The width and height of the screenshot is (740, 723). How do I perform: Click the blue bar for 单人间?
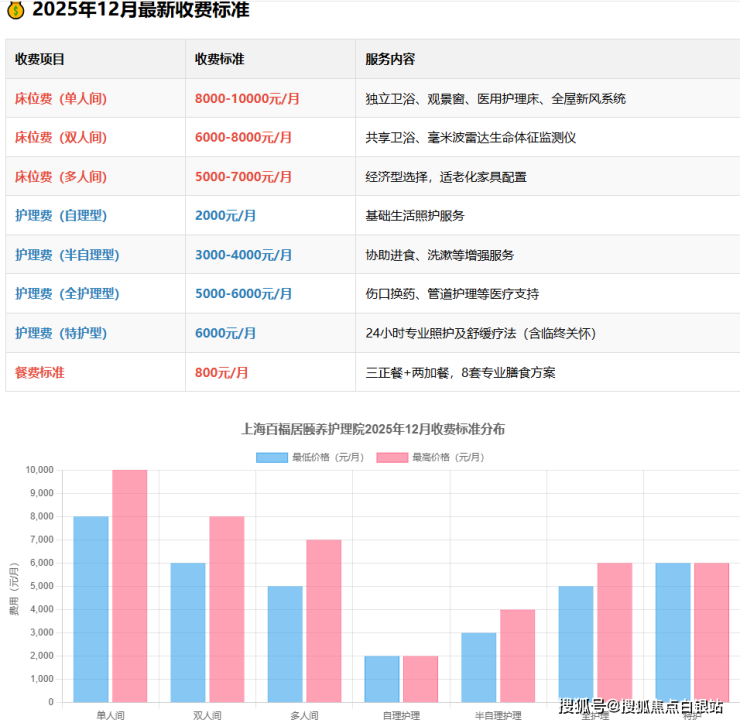[91, 608]
